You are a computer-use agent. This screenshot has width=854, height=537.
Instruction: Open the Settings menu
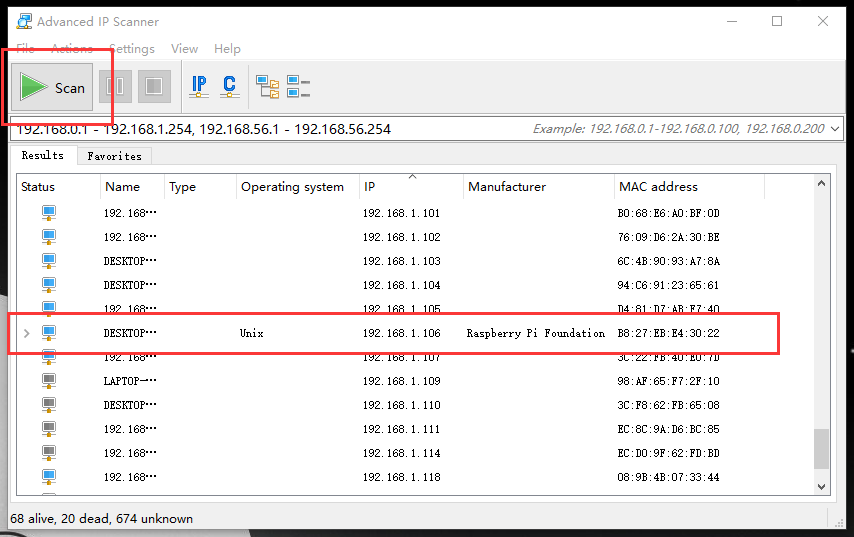[x=132, y=48]
